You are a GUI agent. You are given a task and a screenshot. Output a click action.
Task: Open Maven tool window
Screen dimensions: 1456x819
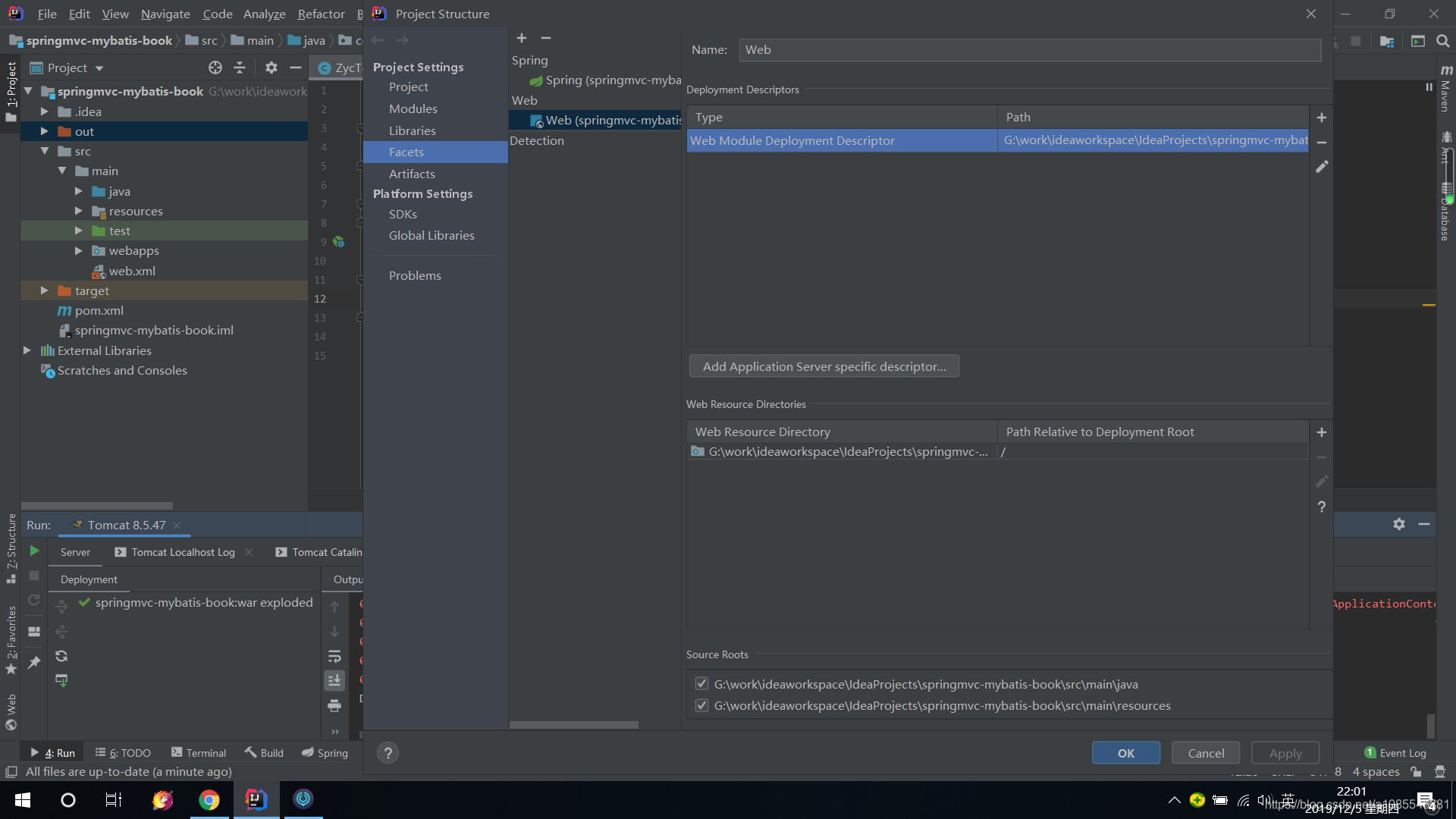(1446, 89)
